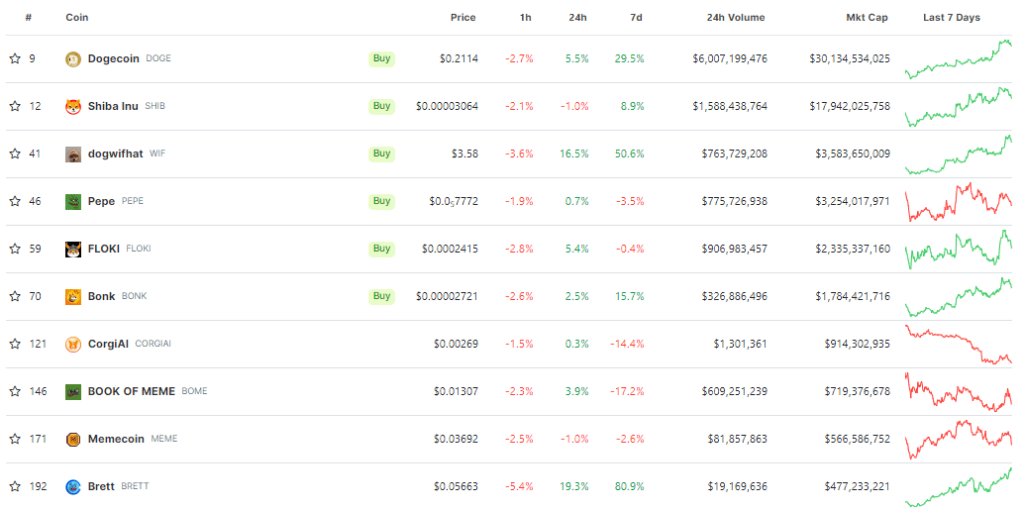
Task: Open the Dogecoin name link
Action: tap(114, 59)
